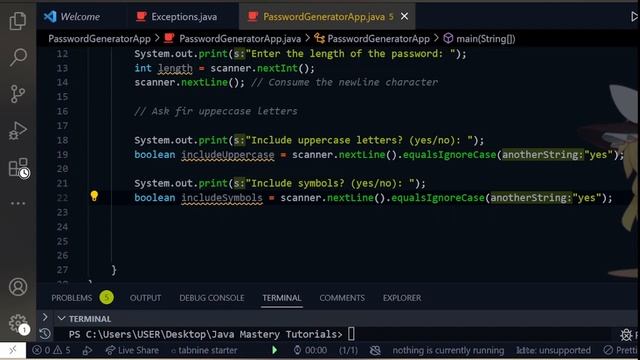
Task: Click "Enter the length of the password" string
Action: pyautogui.click(x=350, y=53)
